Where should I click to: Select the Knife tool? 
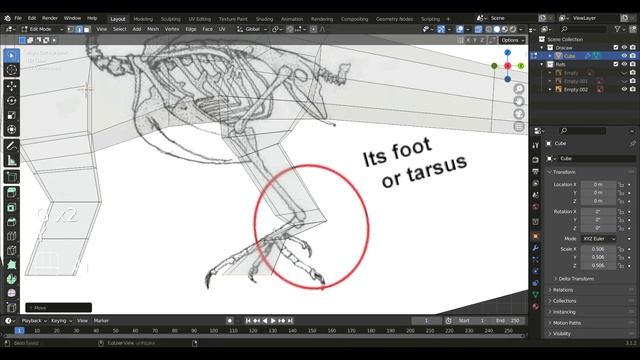pyautogui.click(x=11, y=250)
